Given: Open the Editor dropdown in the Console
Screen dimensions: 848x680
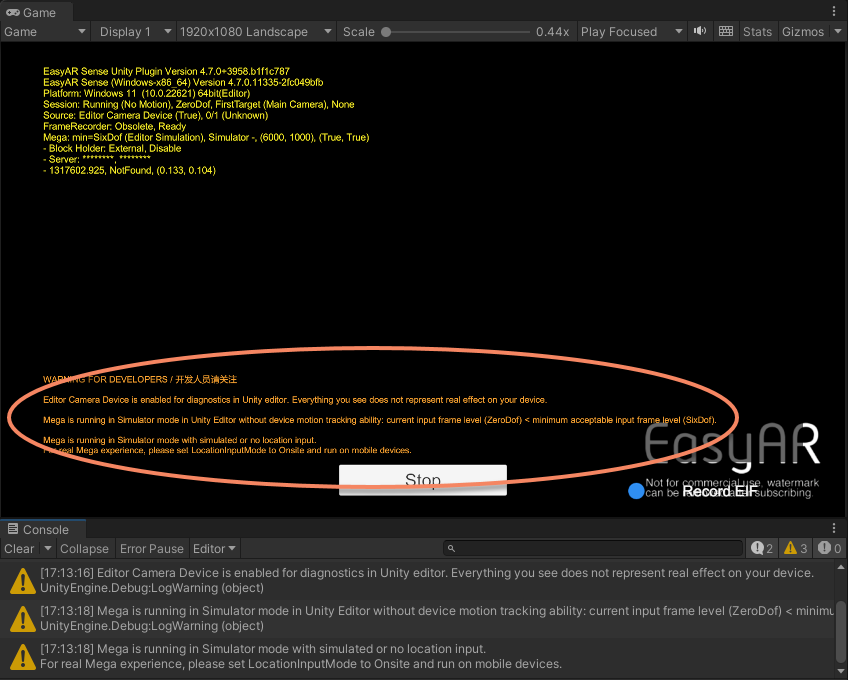Looking at the screenshot, I should [x=214, y=549].
